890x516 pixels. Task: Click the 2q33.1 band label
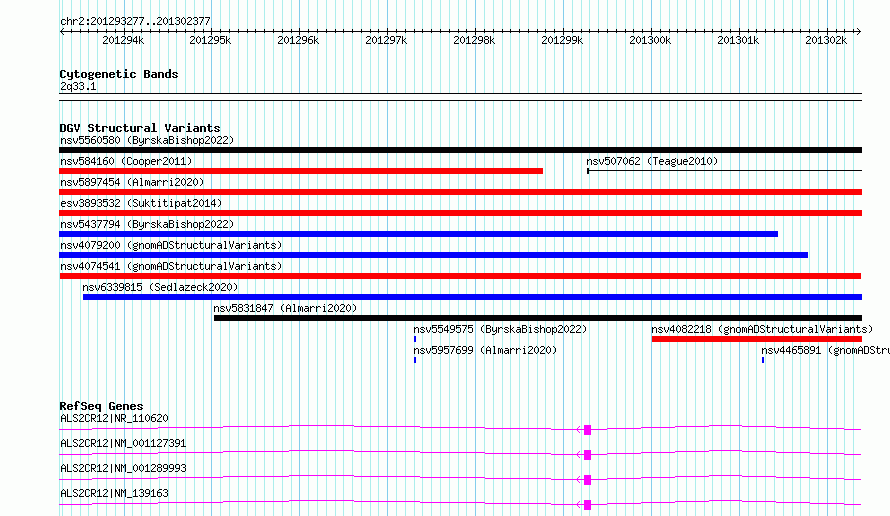[78, 86]
